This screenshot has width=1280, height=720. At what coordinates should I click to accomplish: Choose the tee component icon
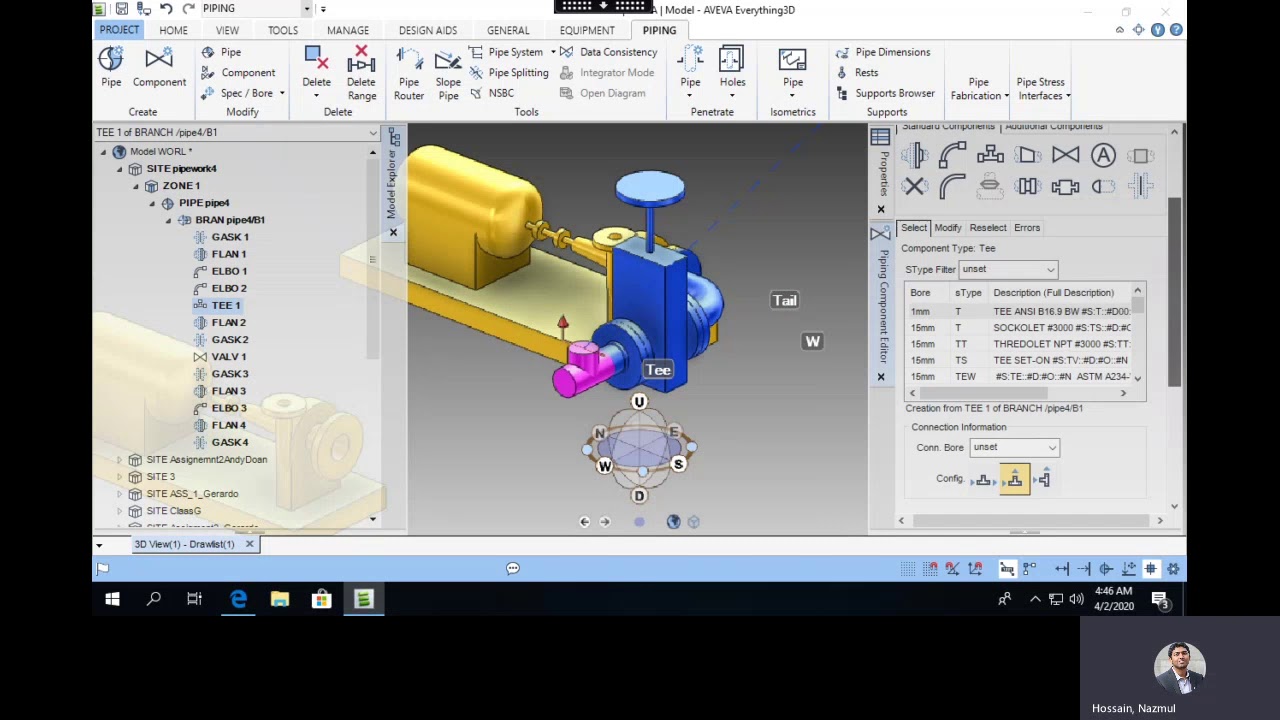[x=990, y=155]
